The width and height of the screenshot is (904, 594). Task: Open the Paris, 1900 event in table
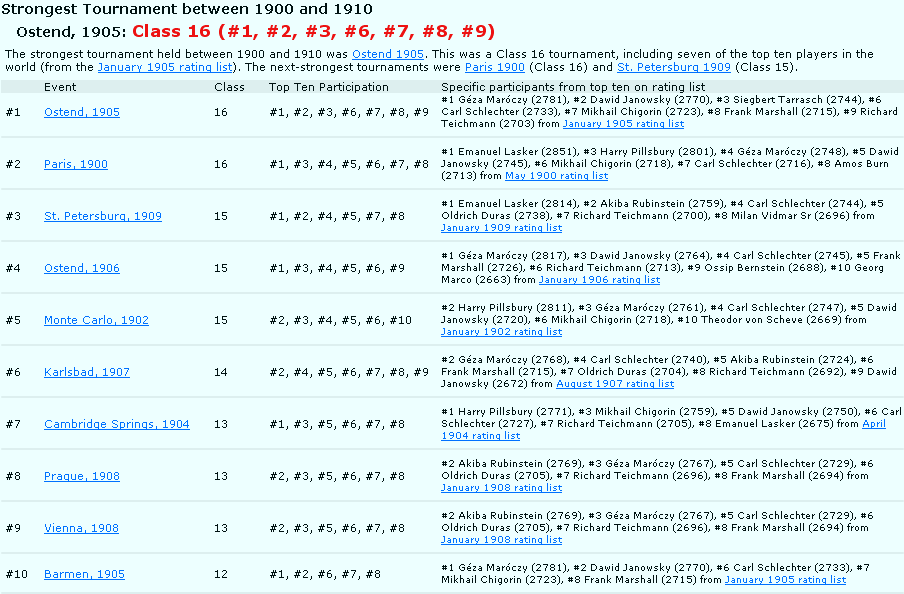click(75, 164)
